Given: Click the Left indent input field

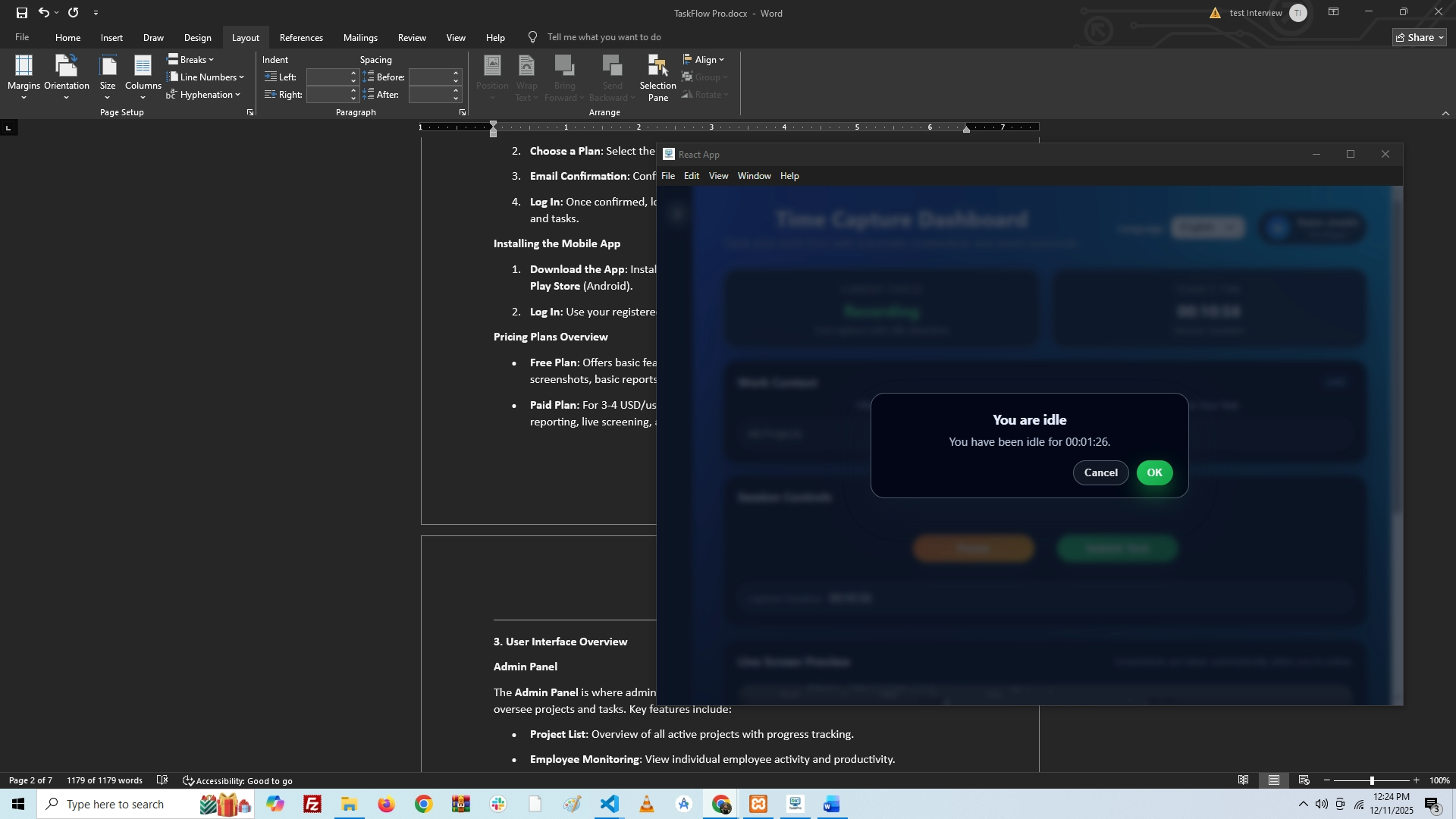Looking at the screenshot, I should coord(327,77).
